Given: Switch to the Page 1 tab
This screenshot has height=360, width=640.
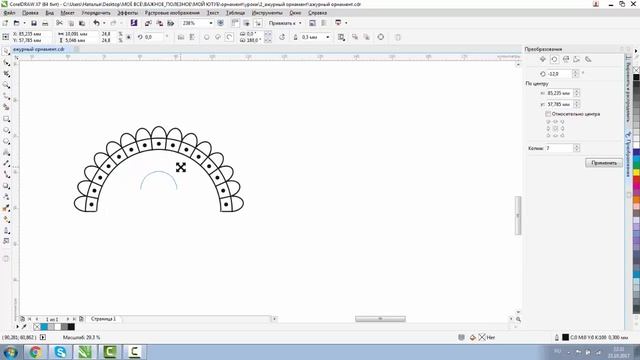Looking at the screenshot, I should (x=103, y=319).
